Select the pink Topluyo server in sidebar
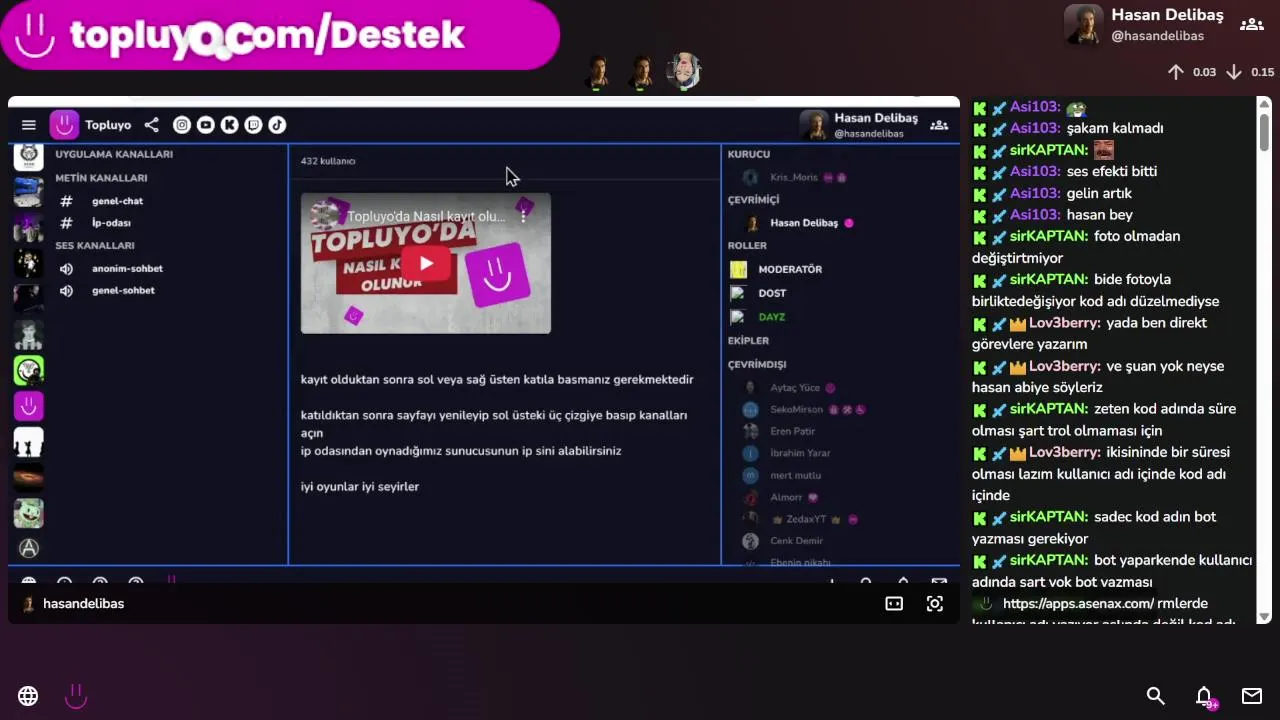The width and height of the screenshot is (1280, 720). (29, 406)
